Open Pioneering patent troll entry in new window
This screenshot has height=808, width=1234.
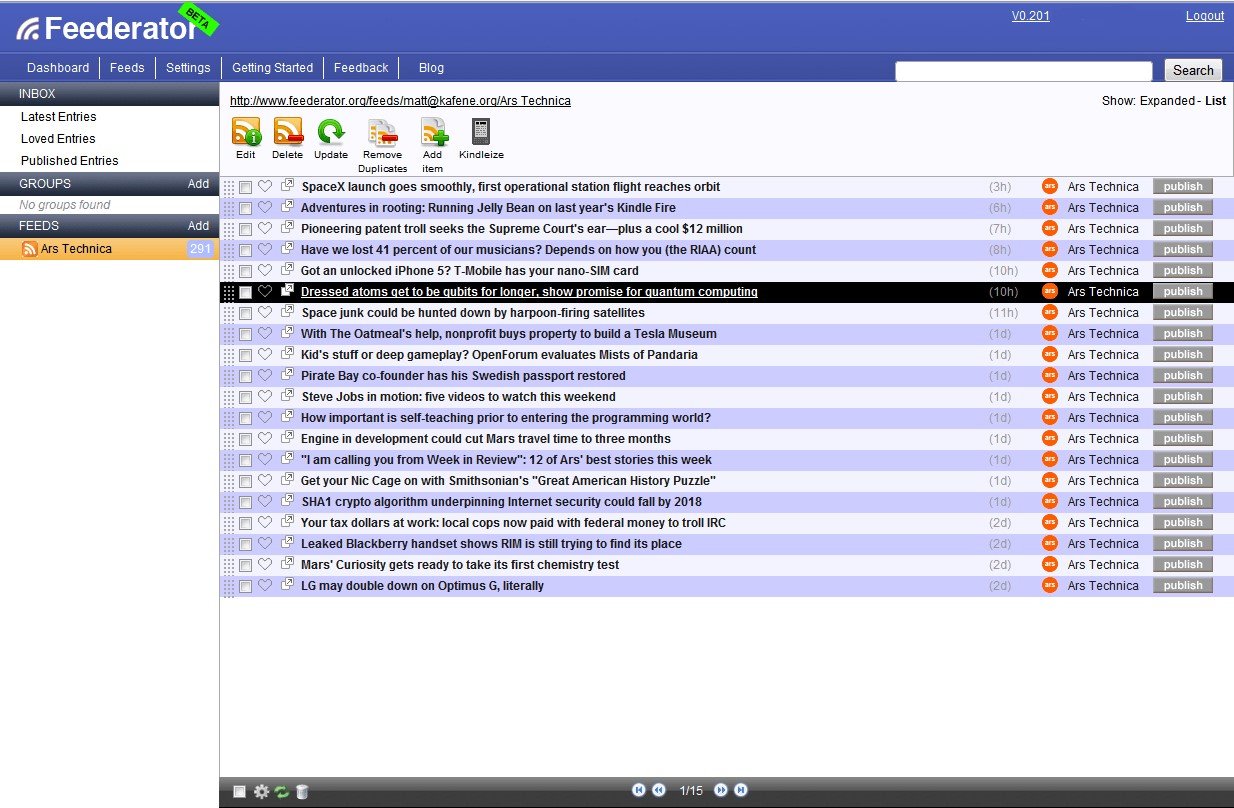coord(287,228)
